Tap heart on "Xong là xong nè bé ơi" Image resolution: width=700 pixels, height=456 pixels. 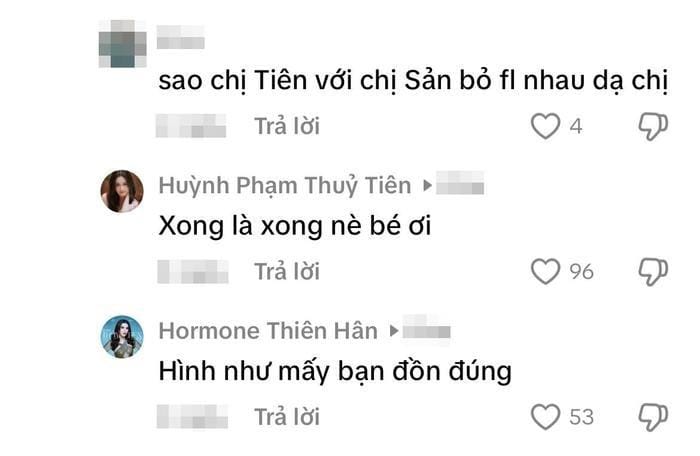point(545,272)
